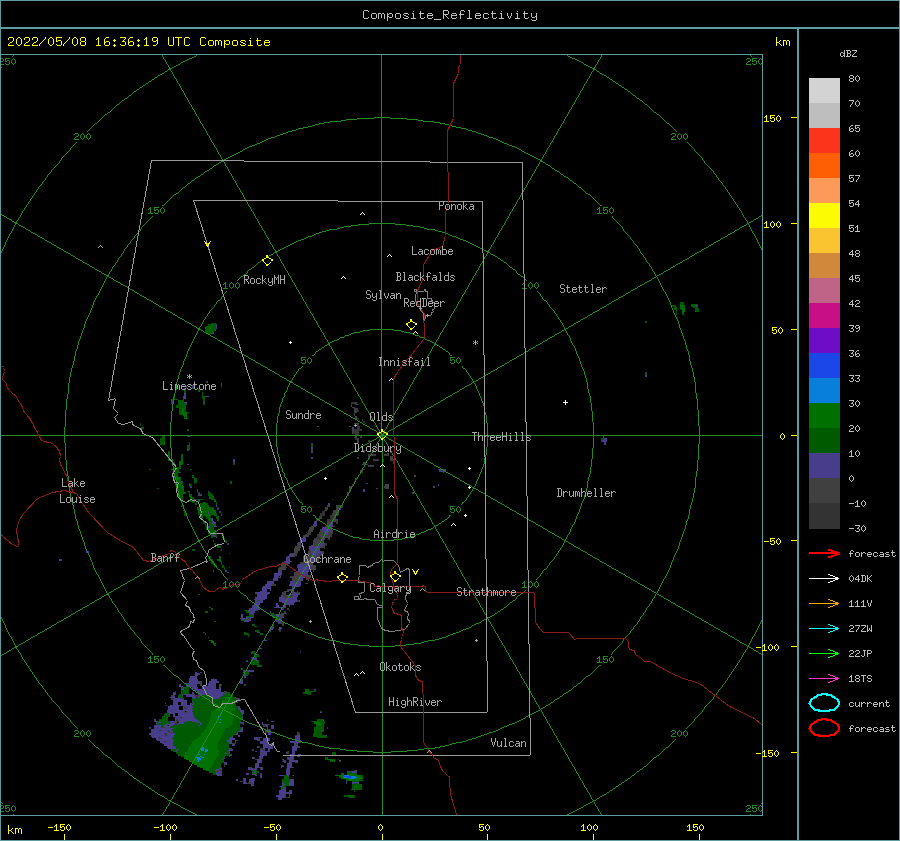Click the green 22JP arrow icon
The height and width of the screenshot is (841, 900).
coord(824,653)
